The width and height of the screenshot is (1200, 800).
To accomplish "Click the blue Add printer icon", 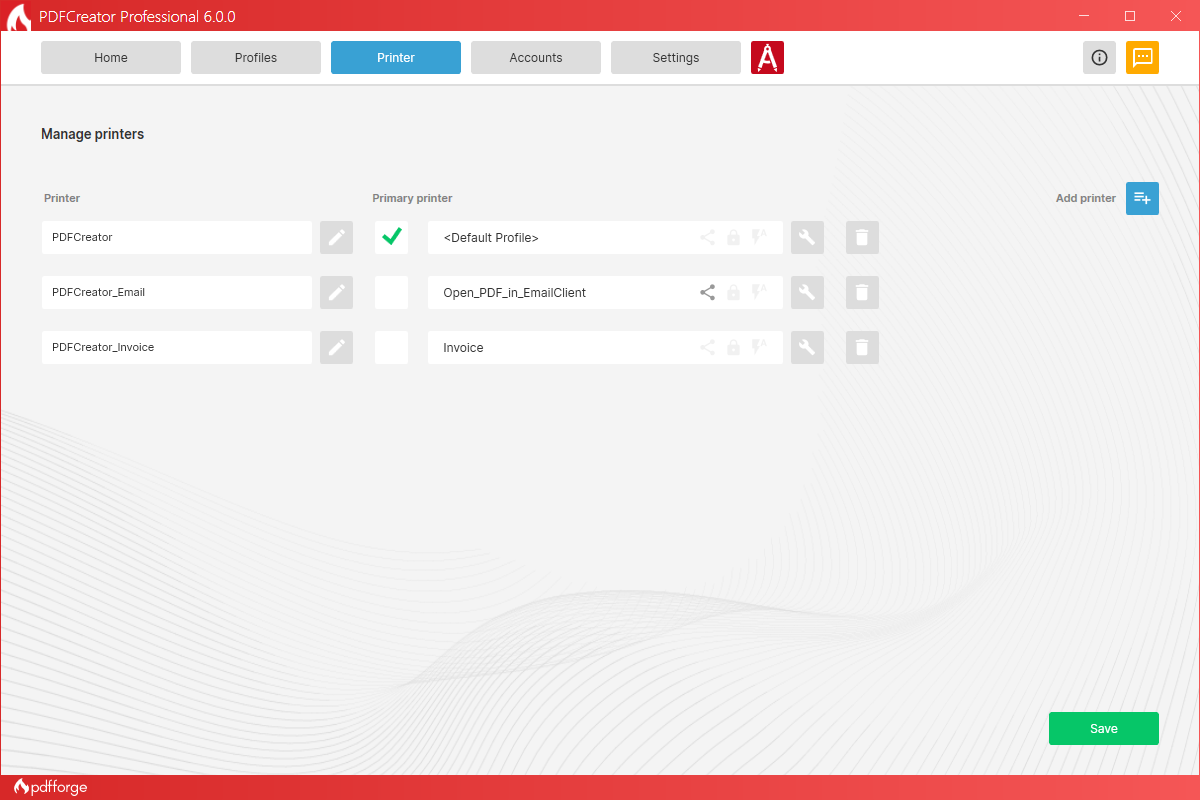I will (x=1142, y=198).
